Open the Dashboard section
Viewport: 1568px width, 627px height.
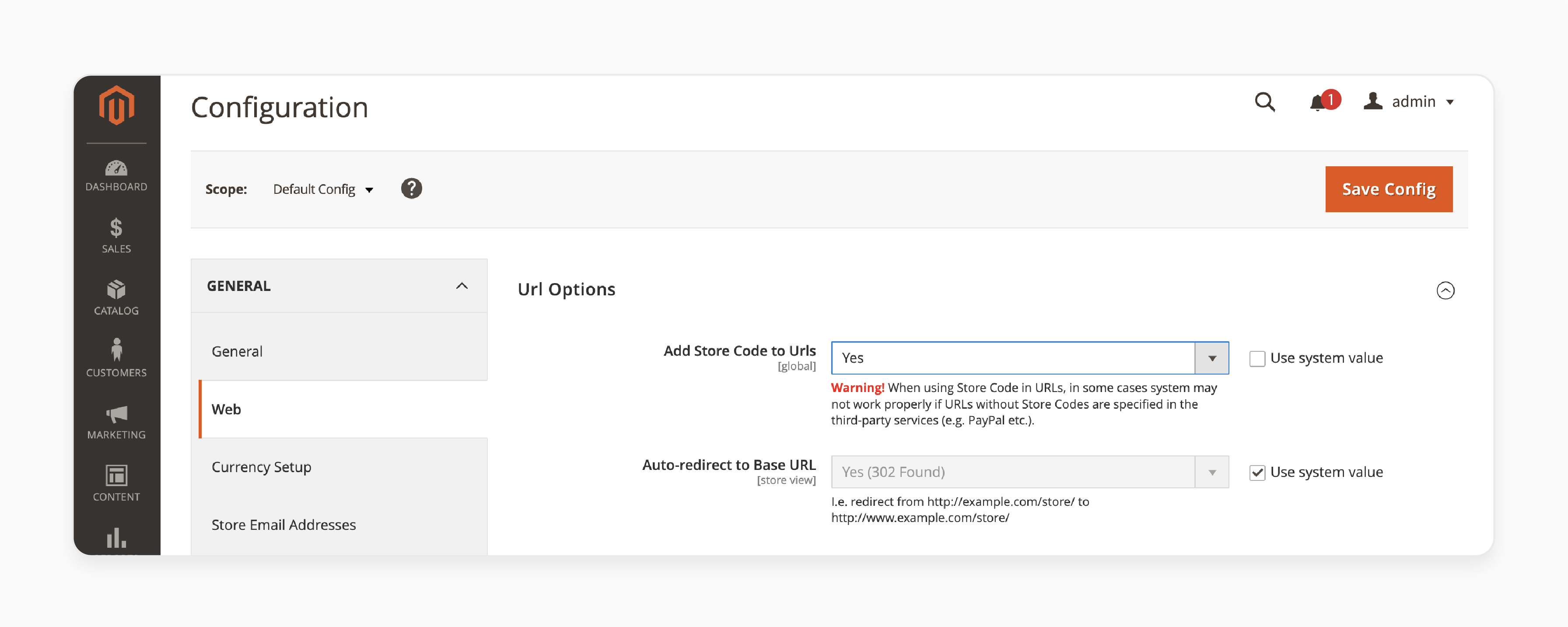coord(116,176)
